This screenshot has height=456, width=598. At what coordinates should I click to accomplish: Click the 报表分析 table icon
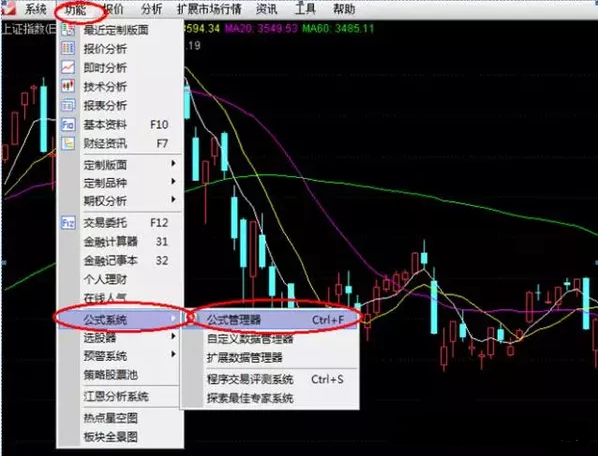(x=68, y=105)
